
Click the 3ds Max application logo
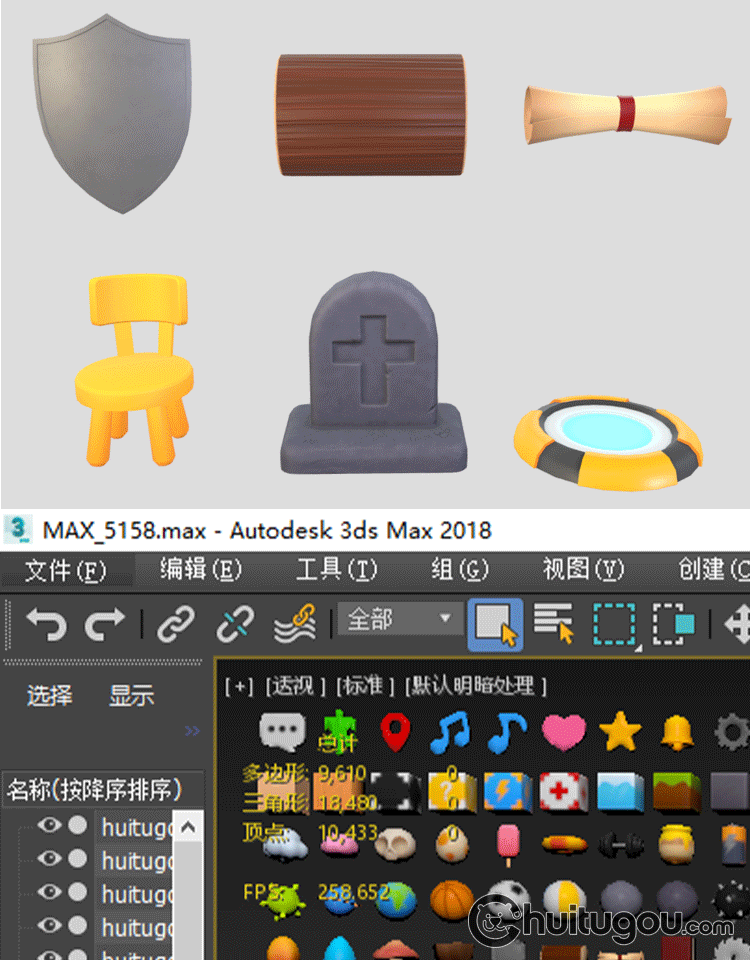coord(18,529)
